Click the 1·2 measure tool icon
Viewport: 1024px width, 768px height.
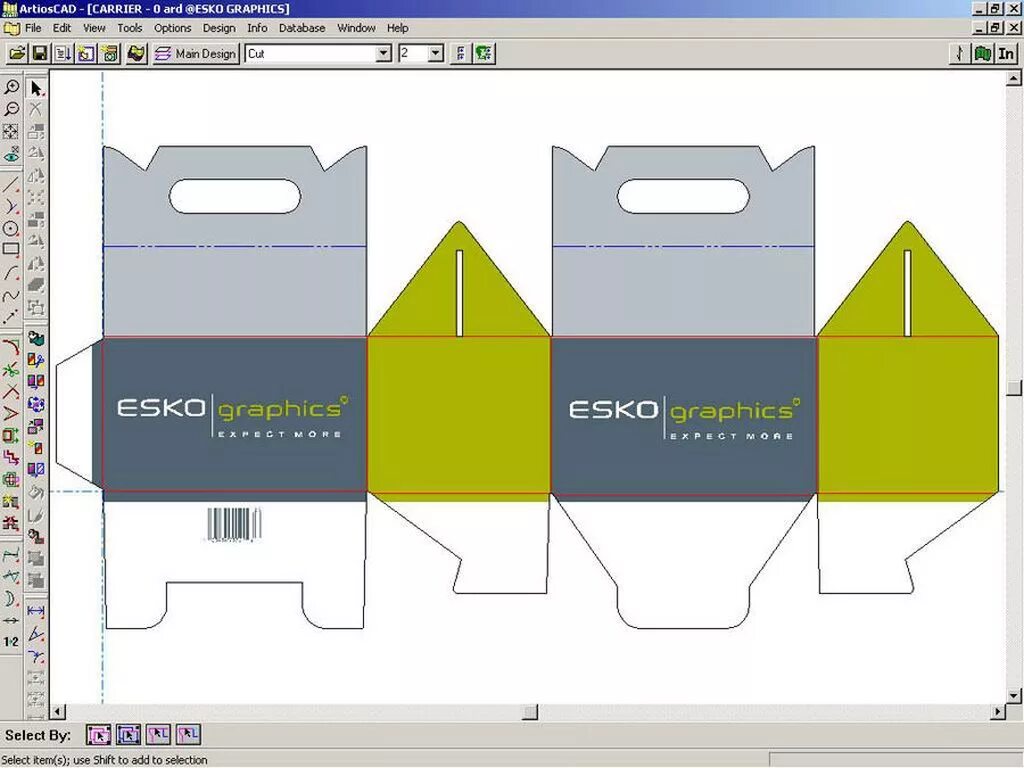(x=11, y=641)
